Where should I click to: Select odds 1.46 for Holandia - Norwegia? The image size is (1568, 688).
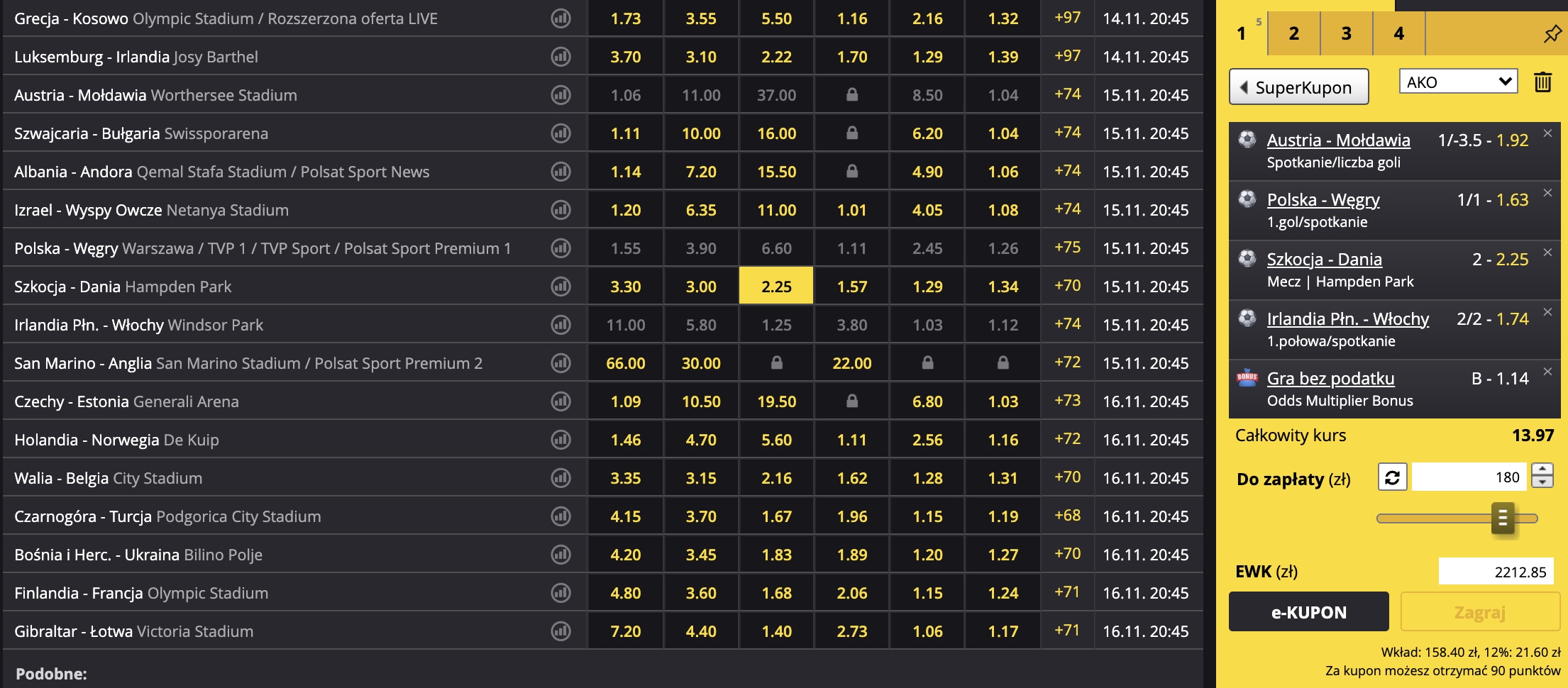tap(625, 440)
